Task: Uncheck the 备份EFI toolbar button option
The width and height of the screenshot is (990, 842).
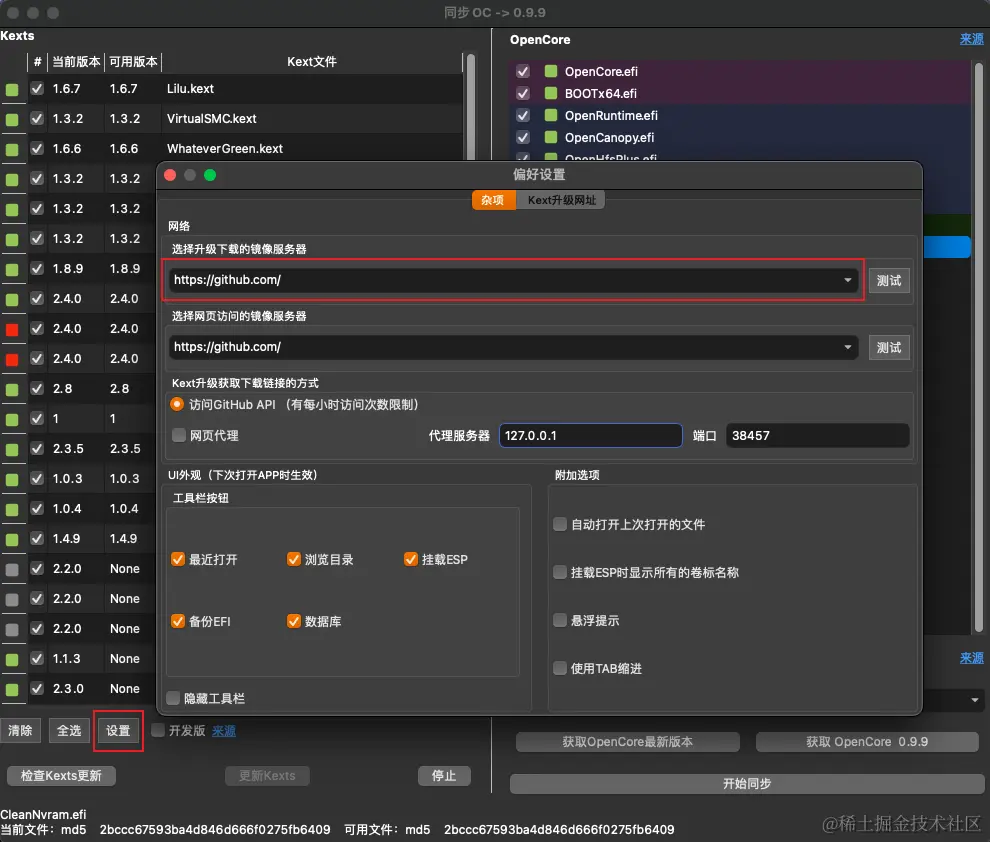Action: coord(178,620)
